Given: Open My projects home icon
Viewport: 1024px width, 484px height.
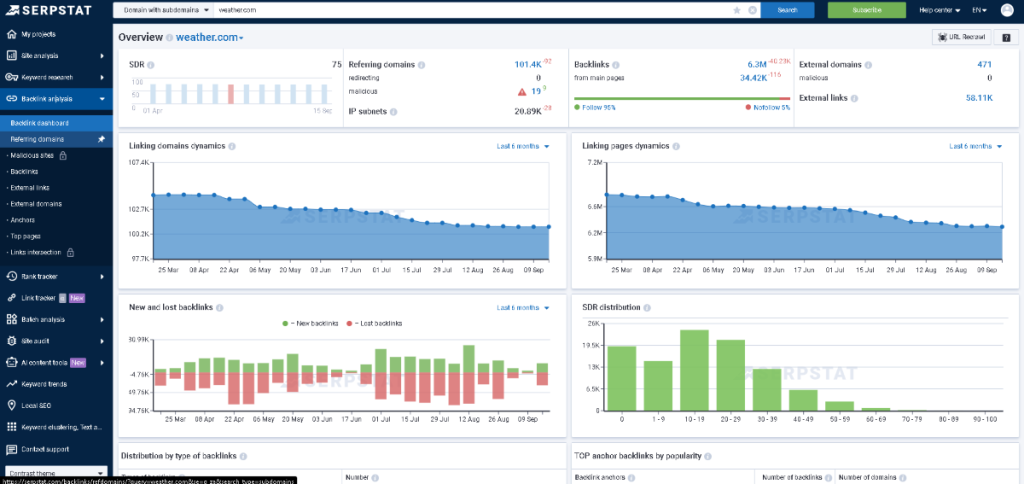Looking at the screenshot, I should click(12, 35).
